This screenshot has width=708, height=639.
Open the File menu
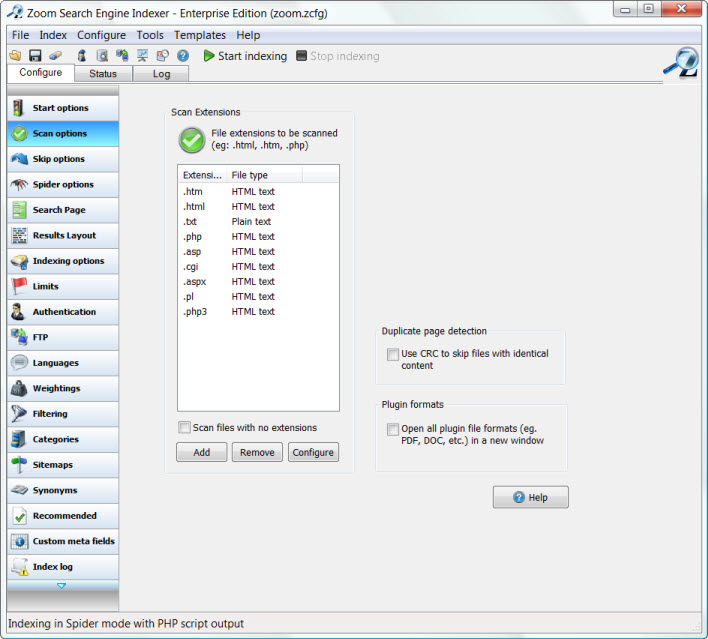pos(20,35)
